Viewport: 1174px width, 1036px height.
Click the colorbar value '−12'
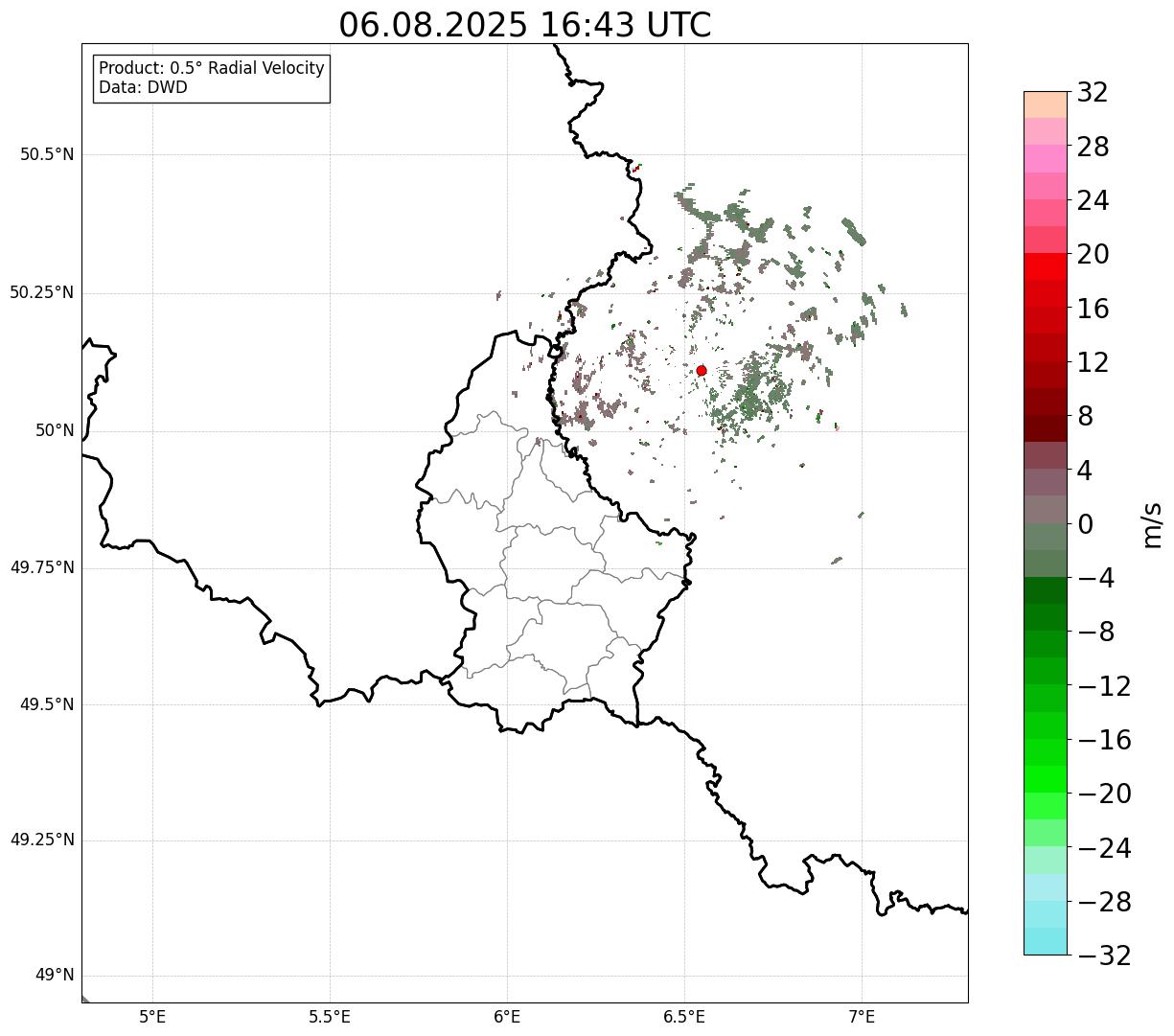(1104, 686)
